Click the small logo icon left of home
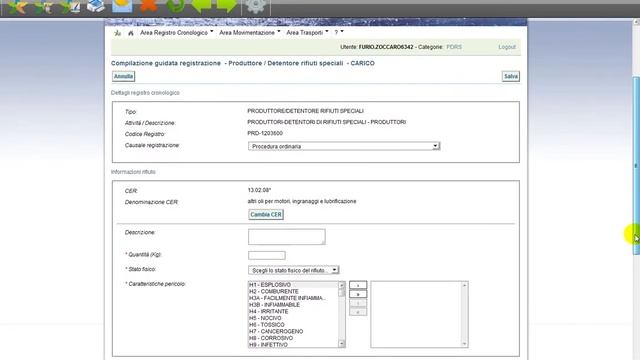 [x=118, y=33]
